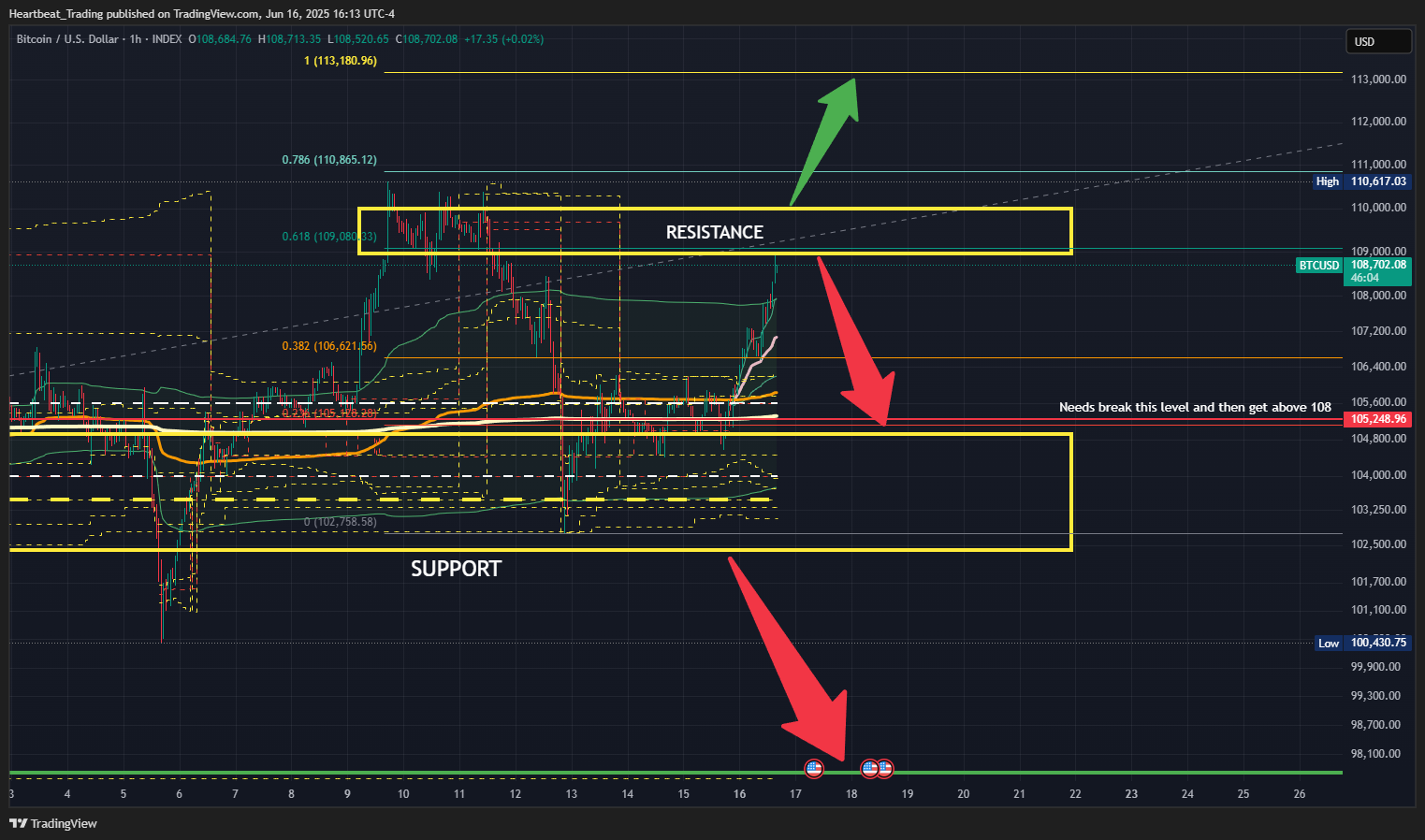Click the 99,900.00 price axis label
Image resolution: width=1425 pixels, height=840 pixels.
tap(1375, 667)
